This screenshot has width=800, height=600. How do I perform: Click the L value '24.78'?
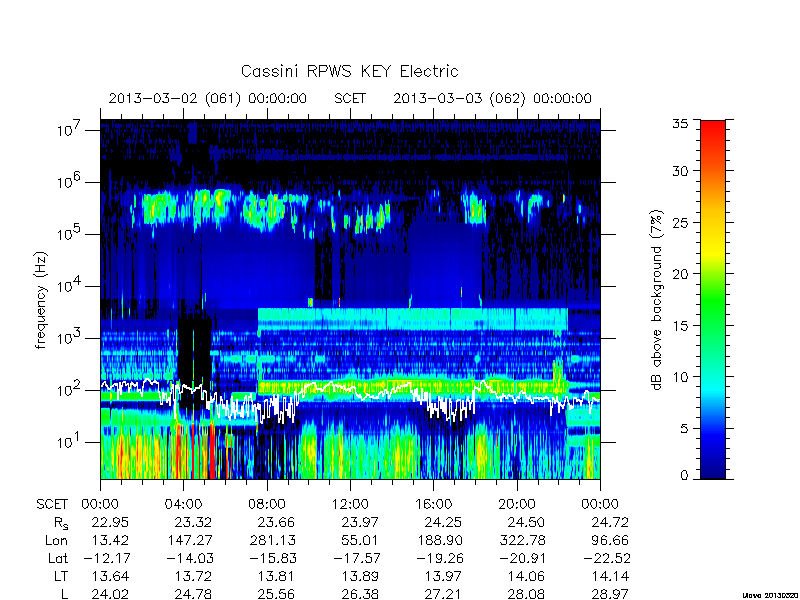(193, 594)
